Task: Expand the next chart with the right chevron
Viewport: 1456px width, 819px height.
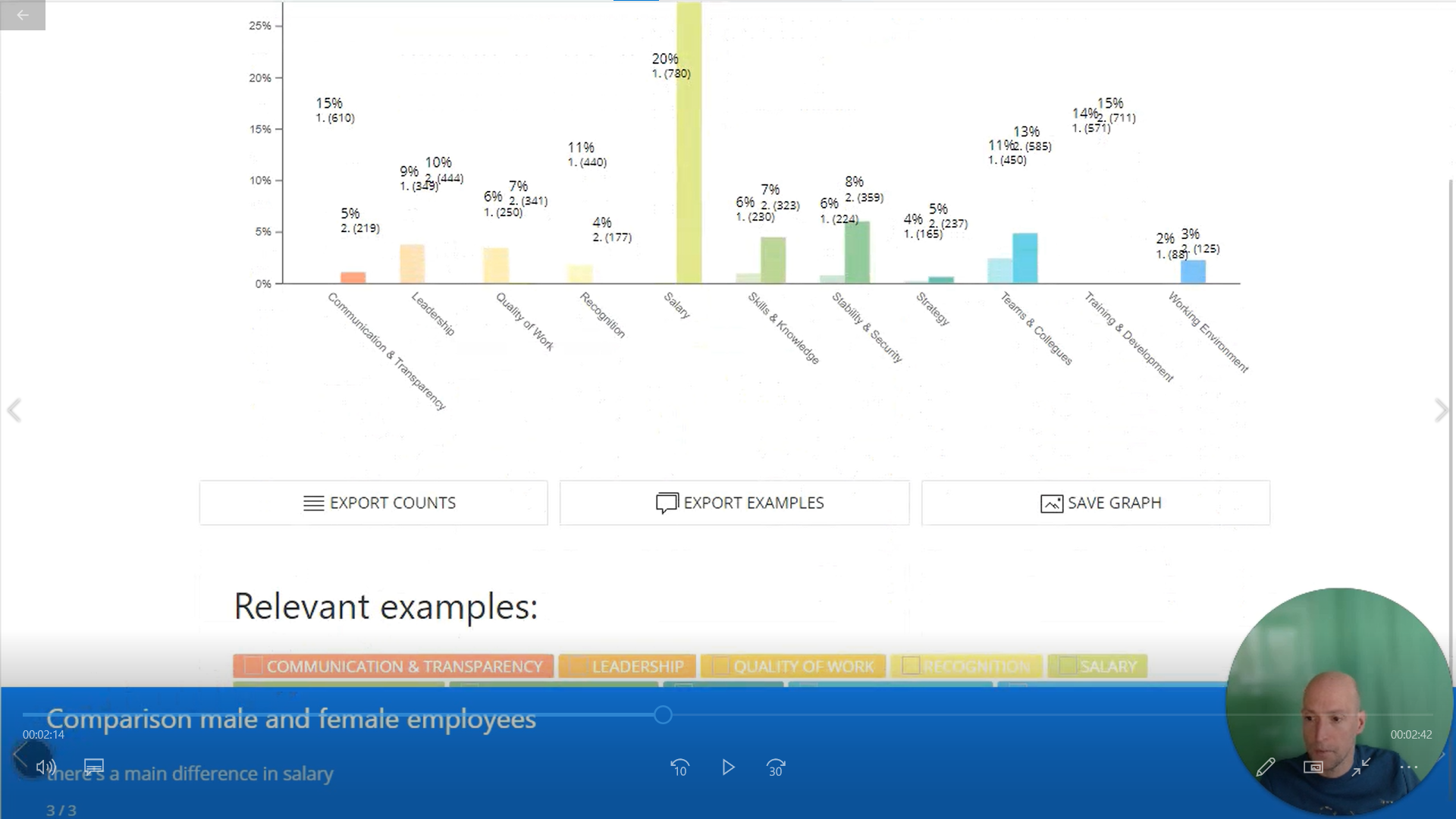Action: 1442,410
